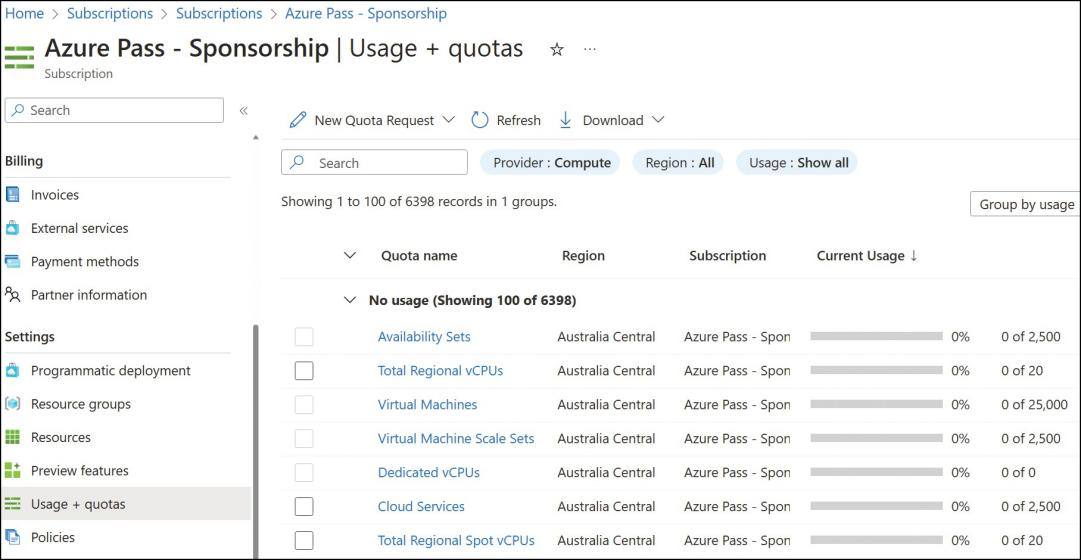Click the "0 of 25,000" usage value

click(1034, 404)
